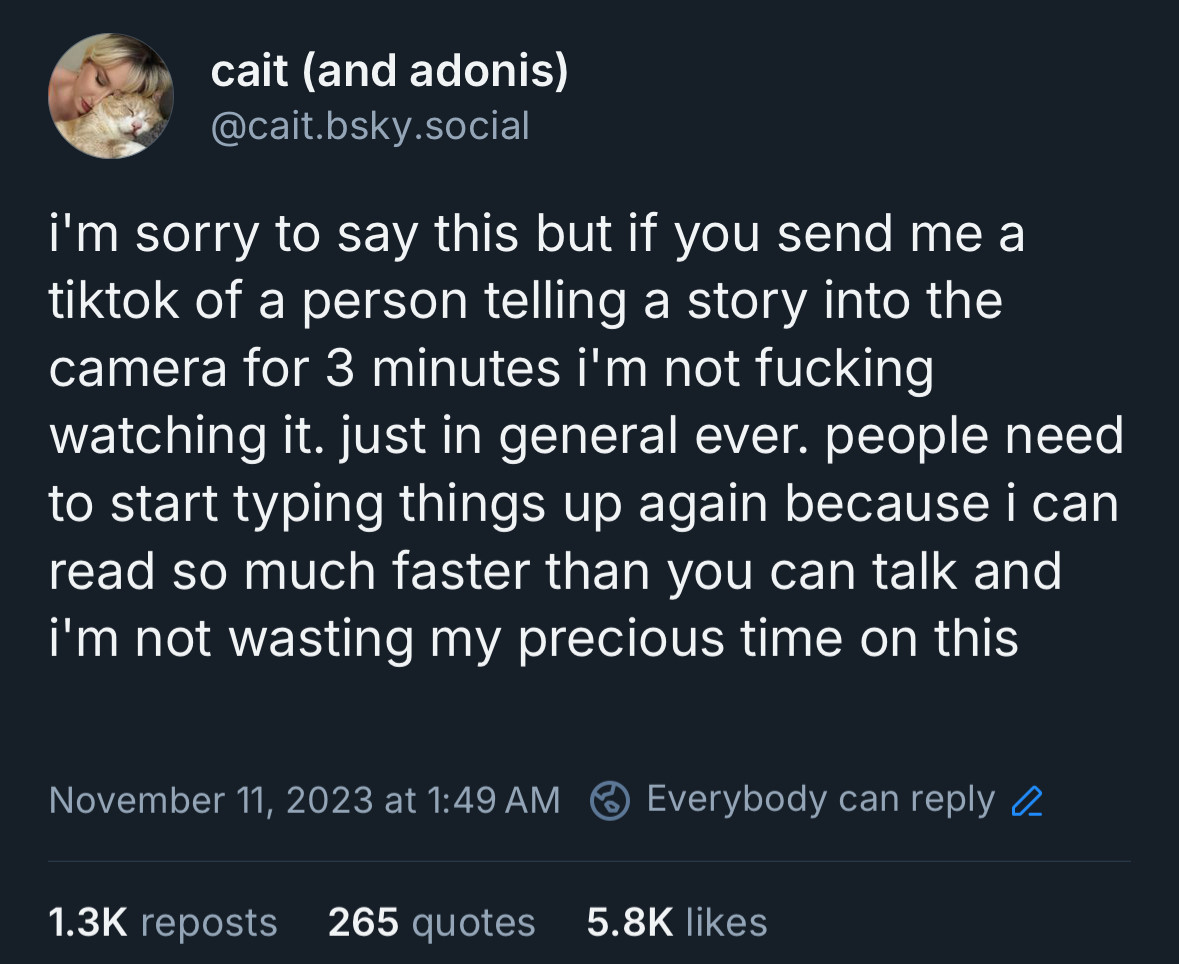
Task: Click the word "quotes" label
Action: pyautogui.click(x=475, y=922)
